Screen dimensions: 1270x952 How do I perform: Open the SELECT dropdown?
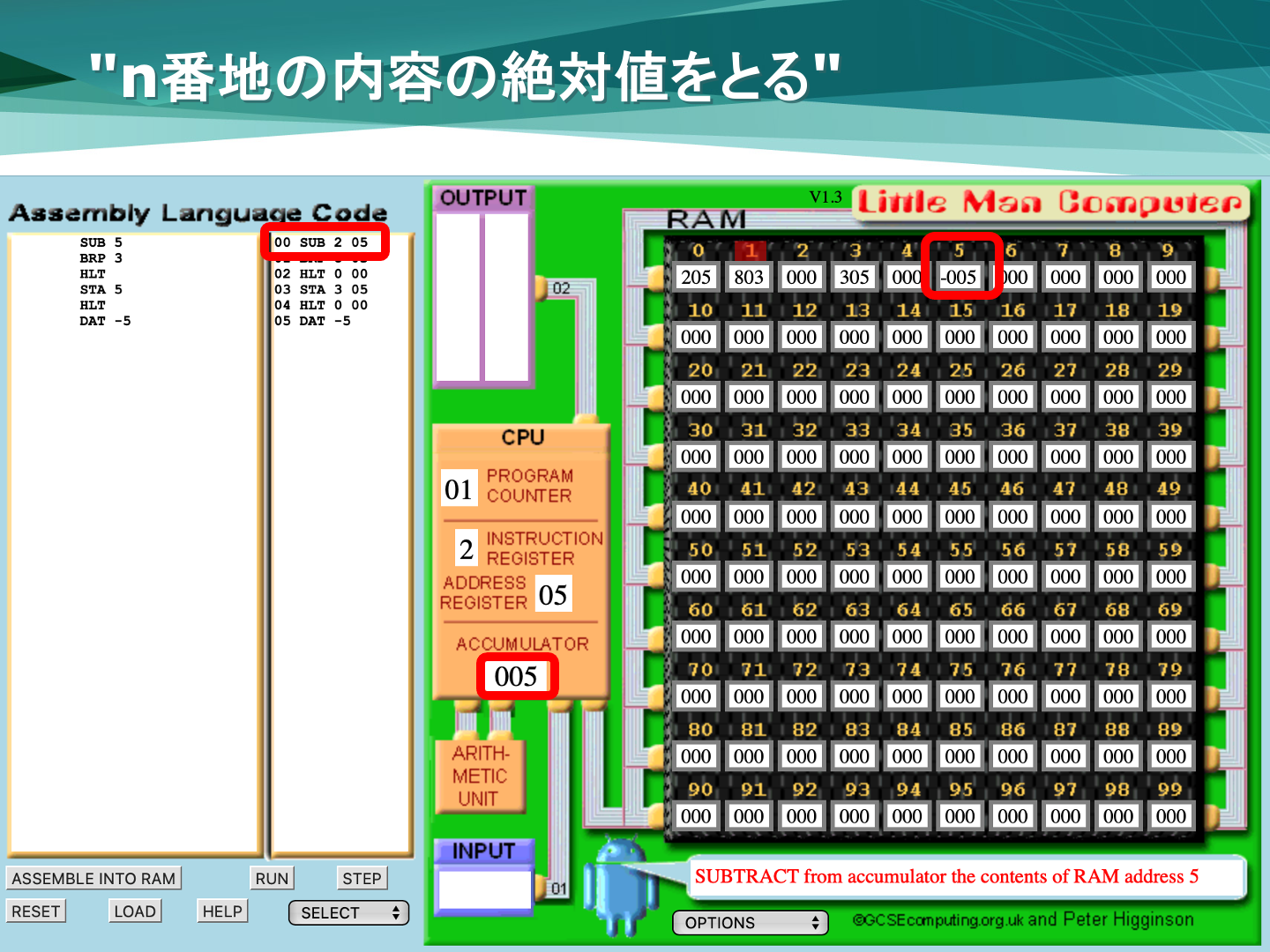coord(350,913)
